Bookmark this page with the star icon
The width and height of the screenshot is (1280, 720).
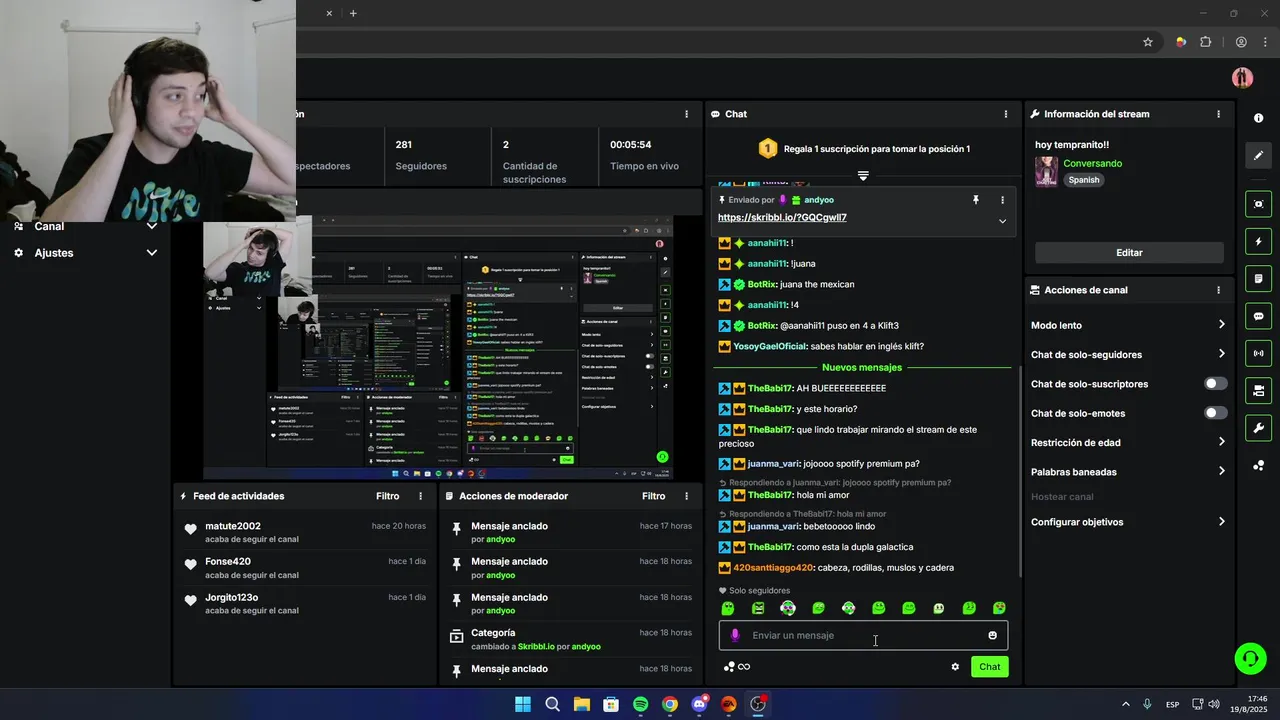point(1148,42)
